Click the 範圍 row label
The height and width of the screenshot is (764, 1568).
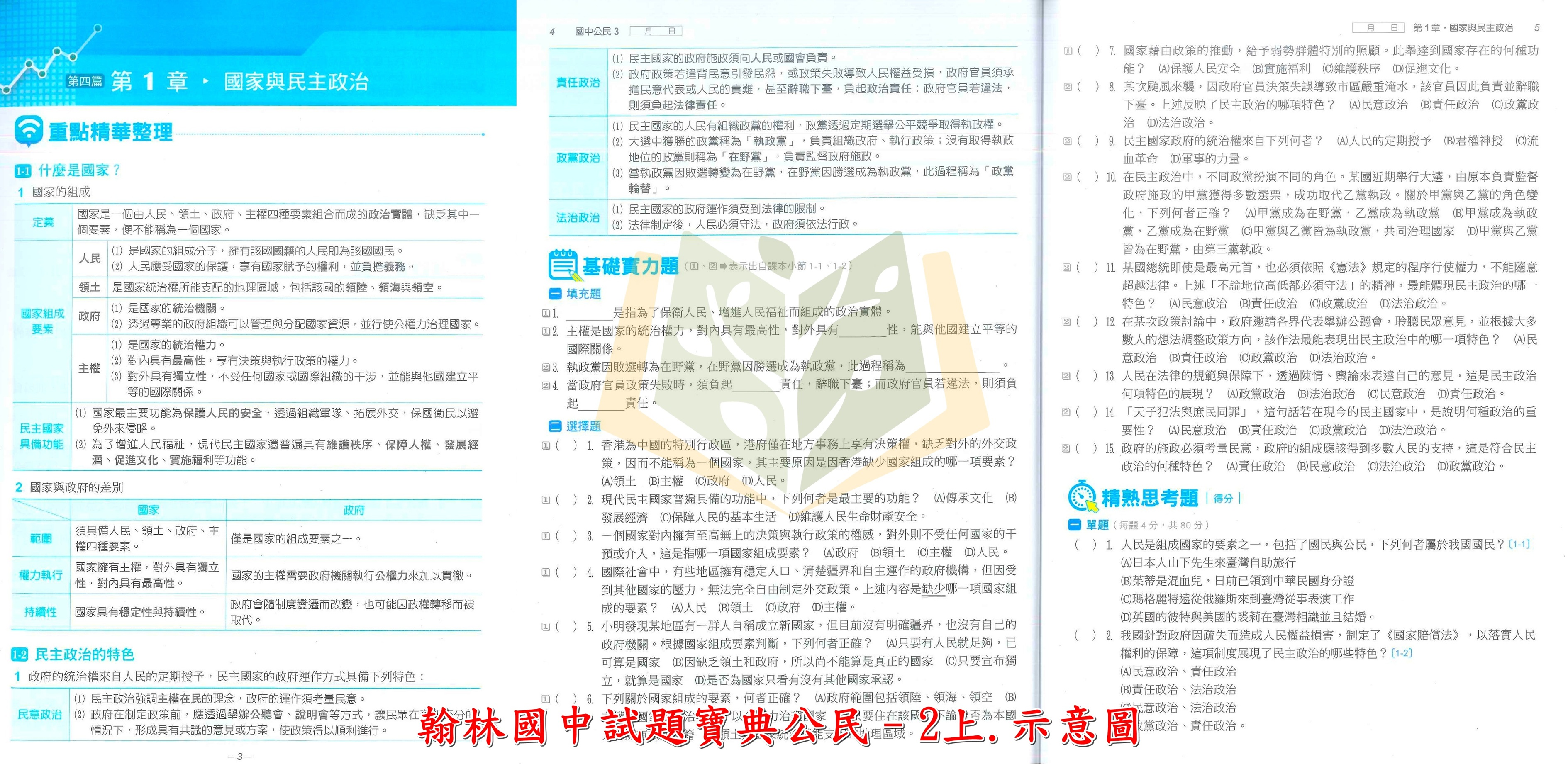point(41,539)
